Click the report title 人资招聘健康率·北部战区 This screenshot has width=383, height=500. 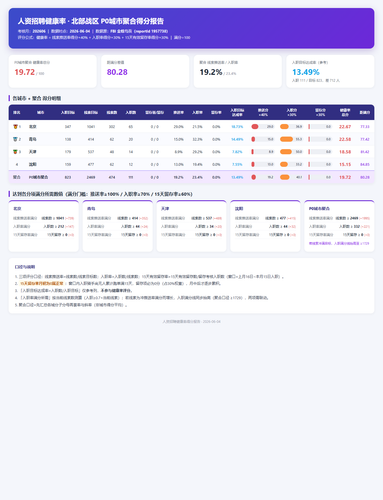[x=91, y=21]
